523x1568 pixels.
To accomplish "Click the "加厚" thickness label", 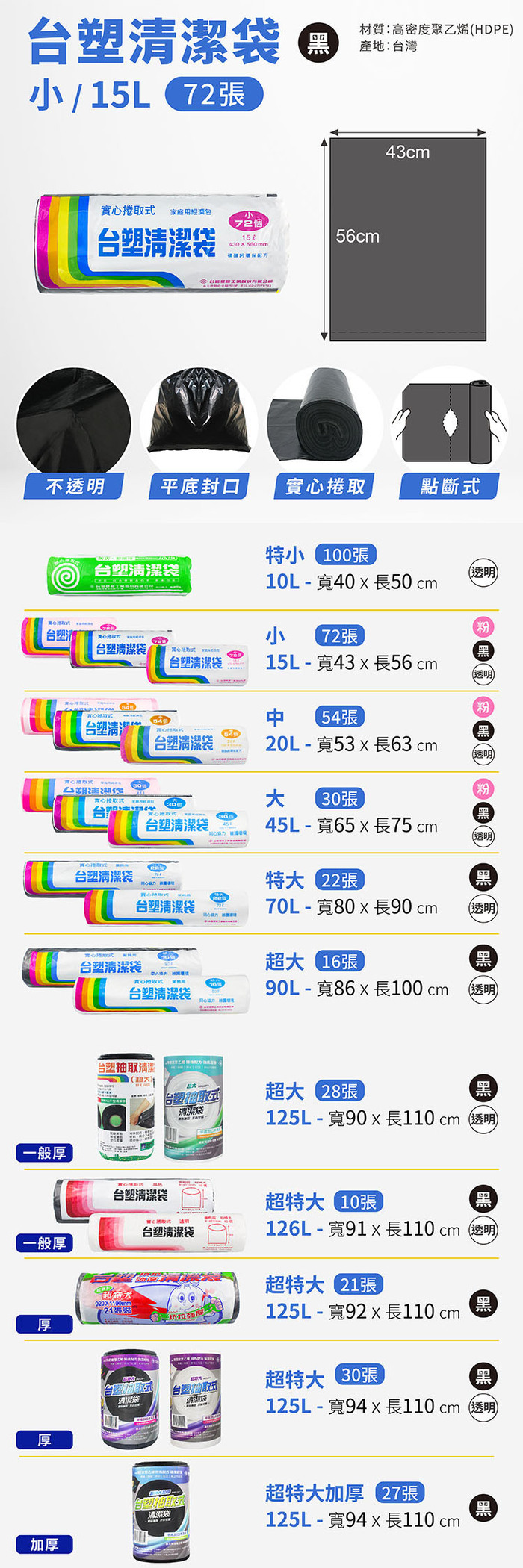I will pos(45,1545).
